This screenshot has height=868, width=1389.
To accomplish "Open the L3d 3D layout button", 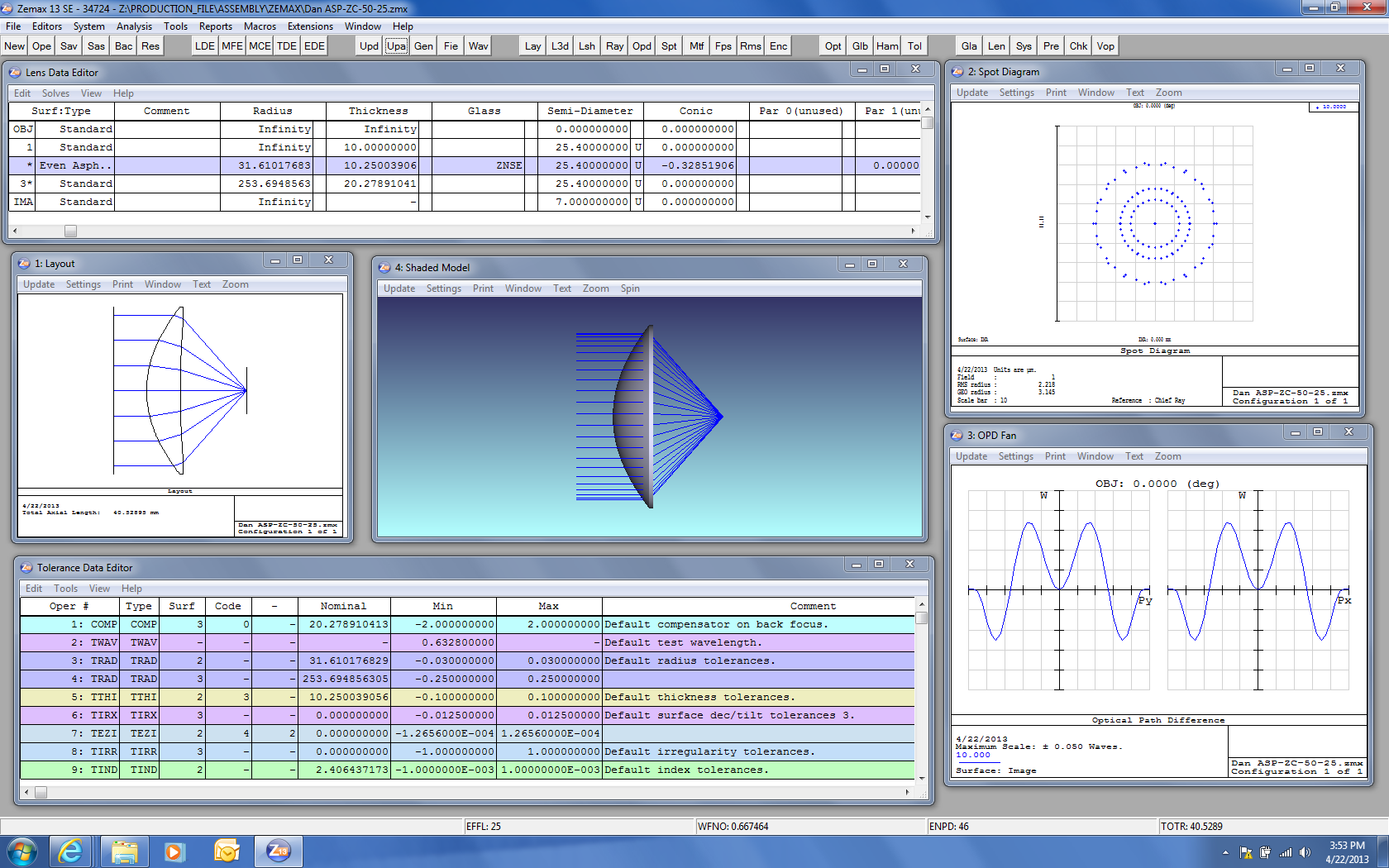I will tap(560, 46).
